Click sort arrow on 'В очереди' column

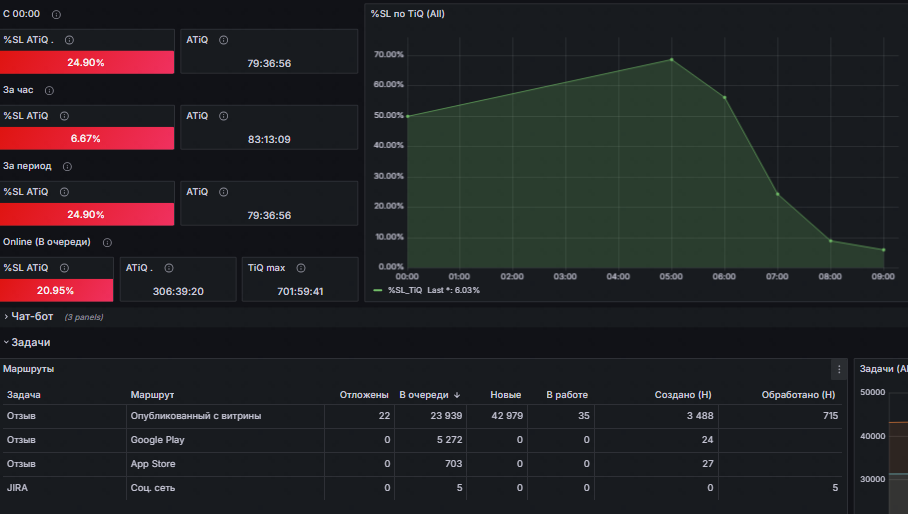click(457, 395)
